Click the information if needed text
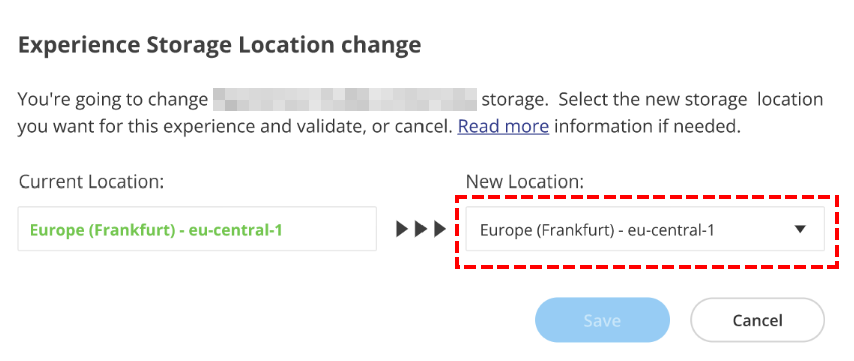 [x=648, y=127]
